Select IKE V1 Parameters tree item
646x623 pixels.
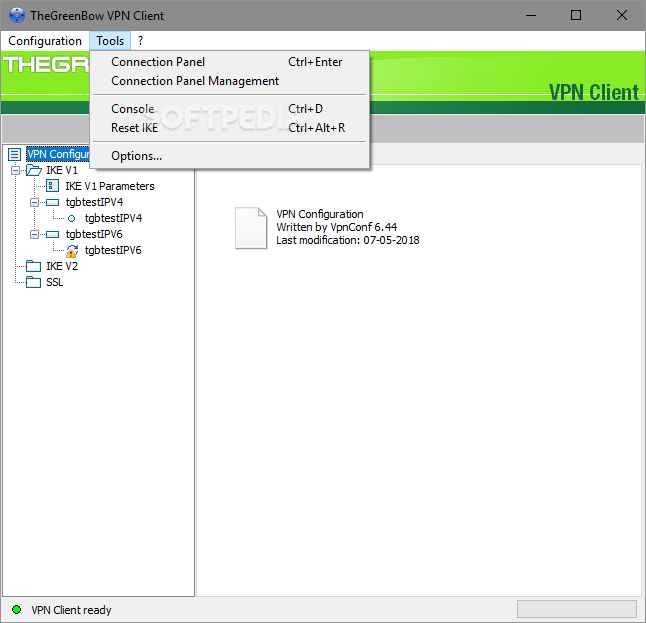pyautogui.click(x=110, y=186)
